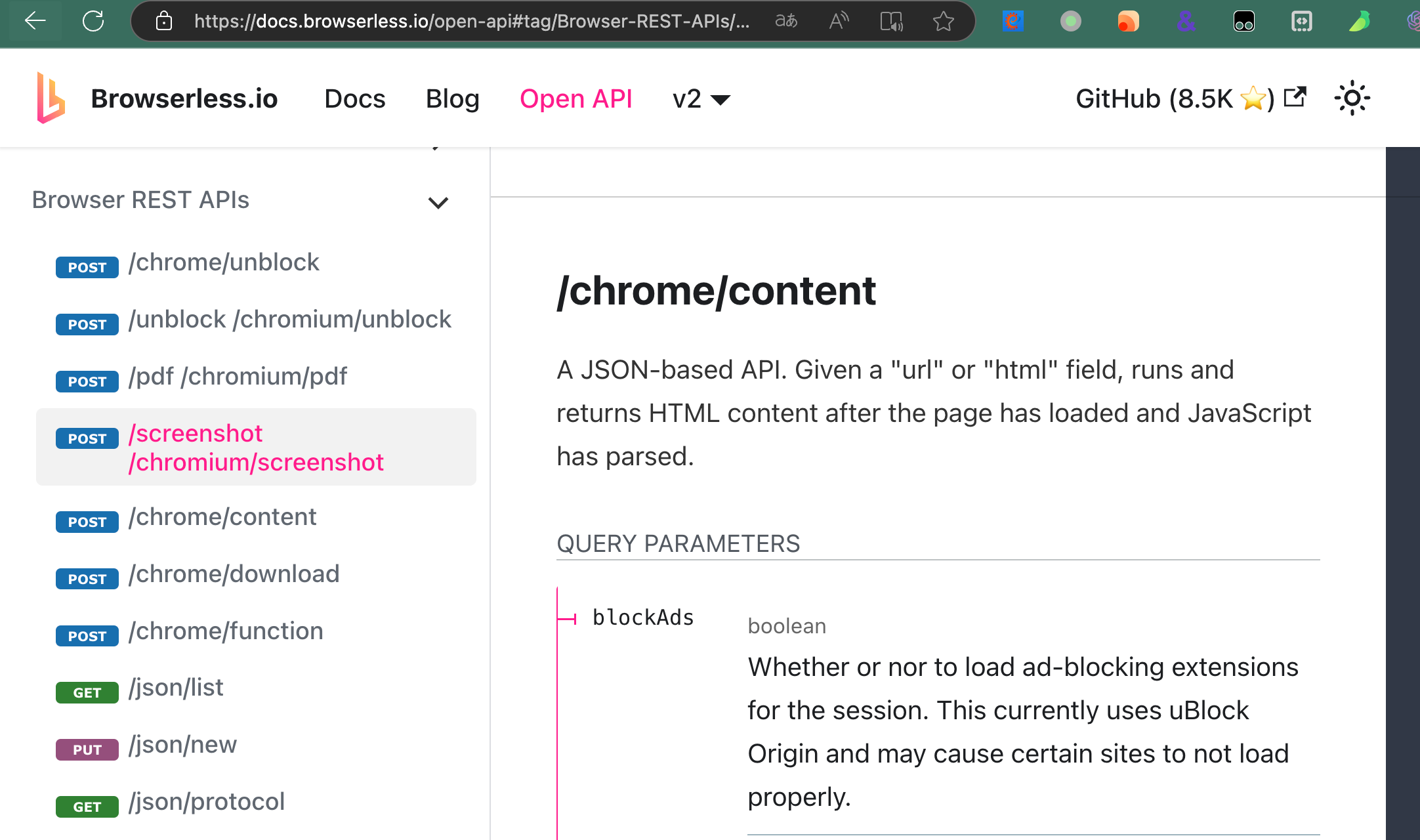Open immersive reader icon
Image resolution: width=1420 pixels, height=840 pixels.
point(891,21)
